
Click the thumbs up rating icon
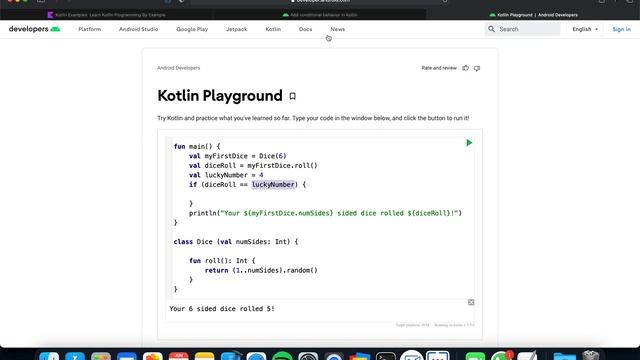coord(465,68)
